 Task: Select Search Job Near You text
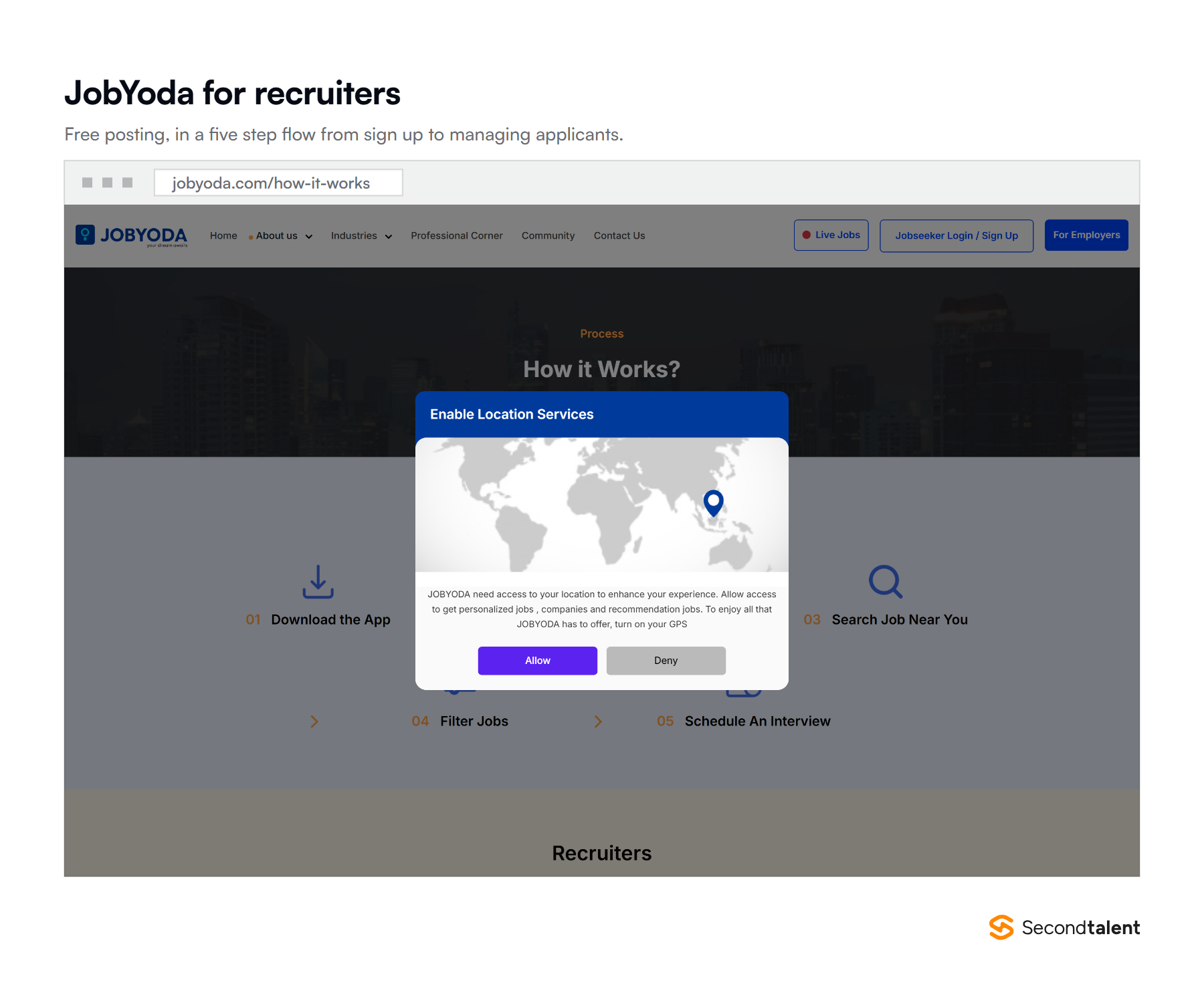click(x=900, y=620)
